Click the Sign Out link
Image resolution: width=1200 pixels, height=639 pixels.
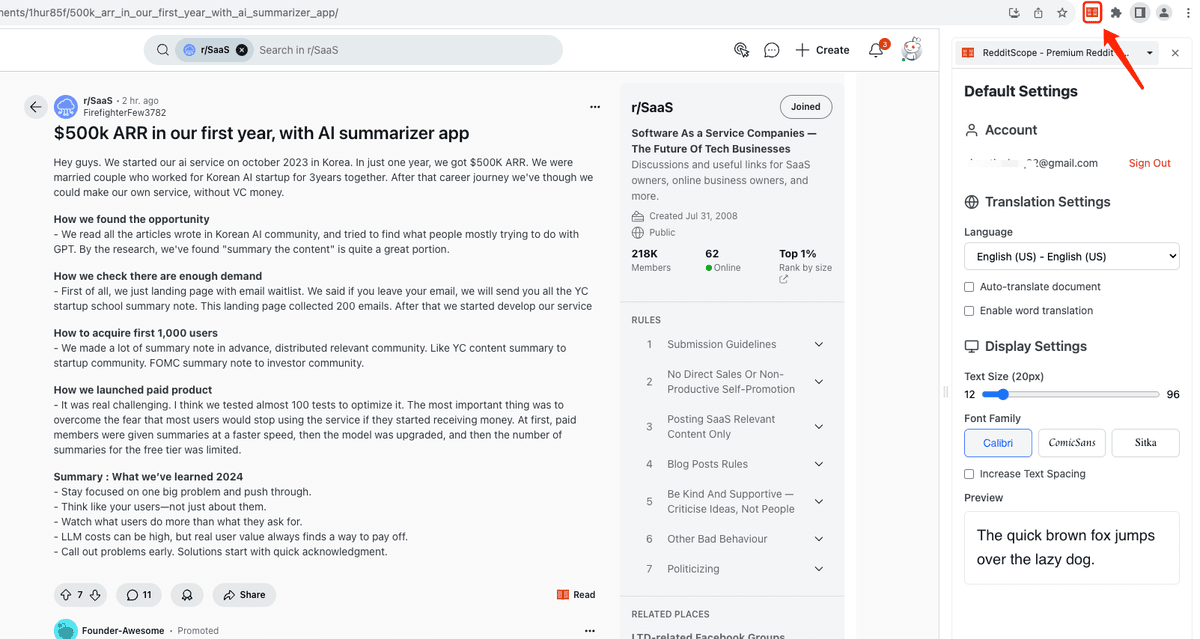(1149, 163)
